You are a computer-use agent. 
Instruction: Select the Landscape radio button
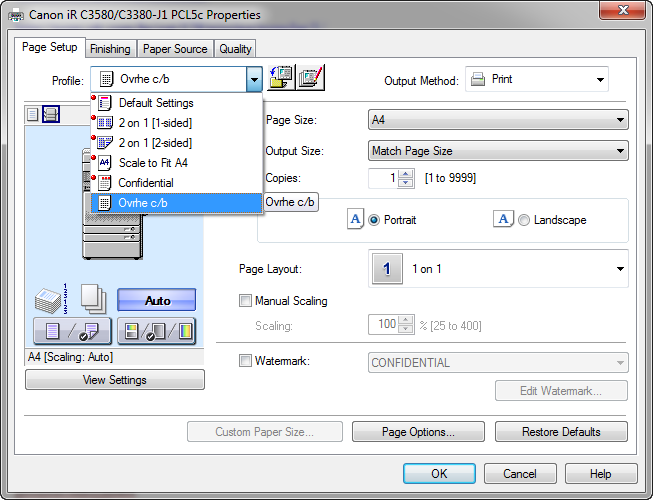click(x=524, y=220)
